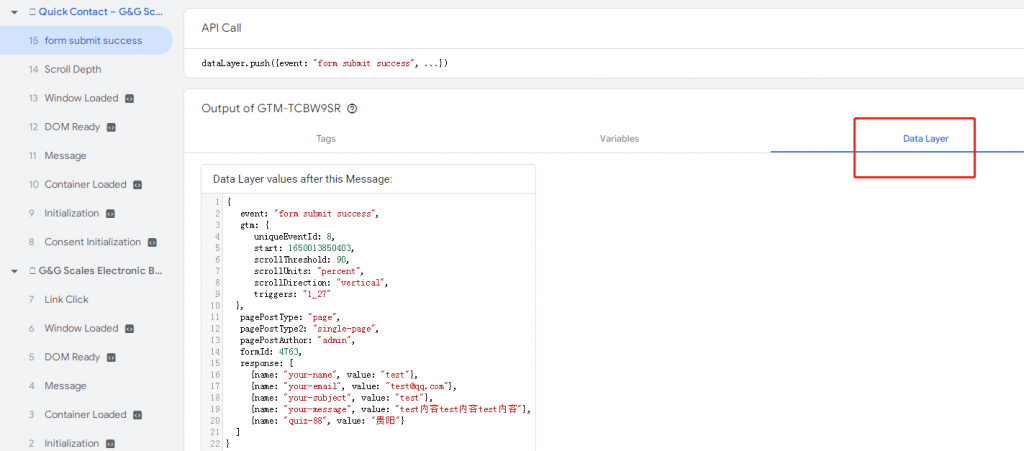Click the code badge beside DOM Ready event 12
Image resolution: width=1024 pixels, height=451 pixels.
pyautogui.click(x=111, y=127)
